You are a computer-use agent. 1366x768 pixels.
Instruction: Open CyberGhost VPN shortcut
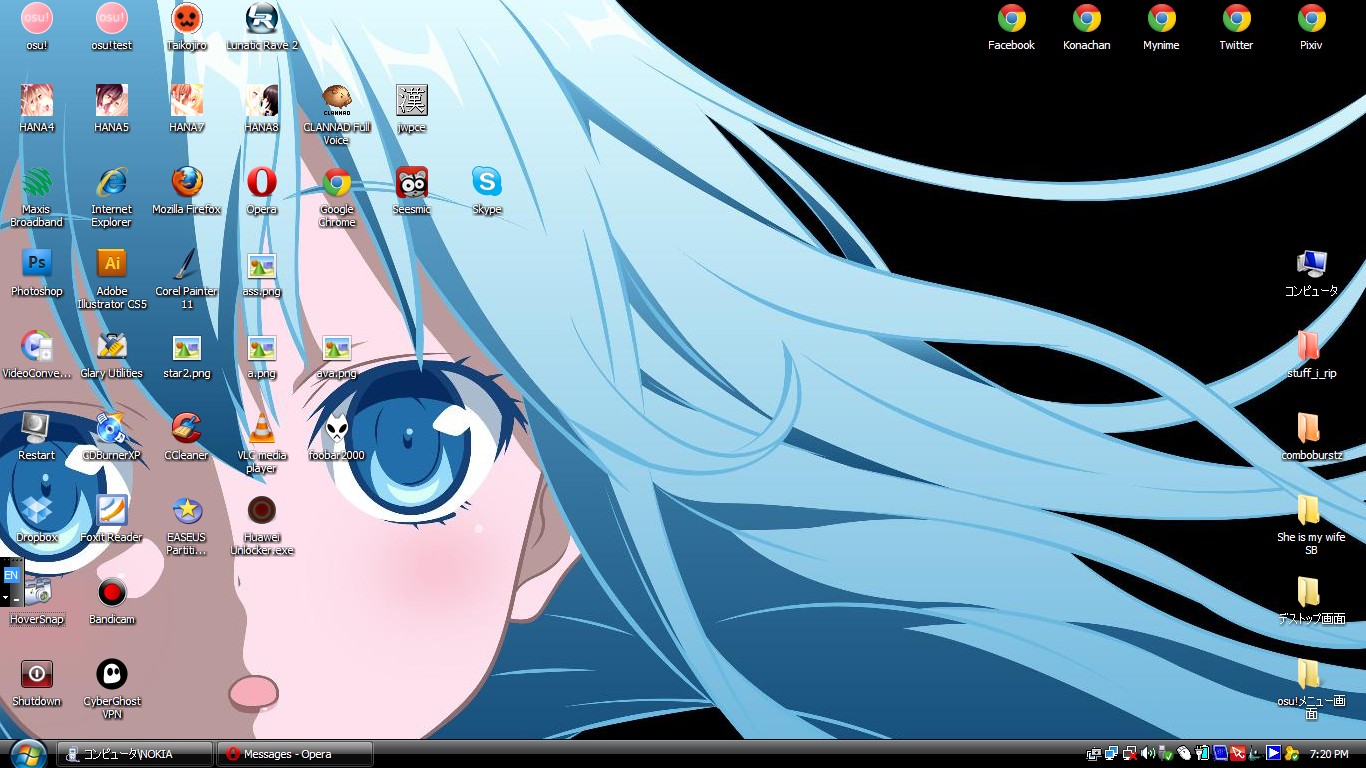111,689
